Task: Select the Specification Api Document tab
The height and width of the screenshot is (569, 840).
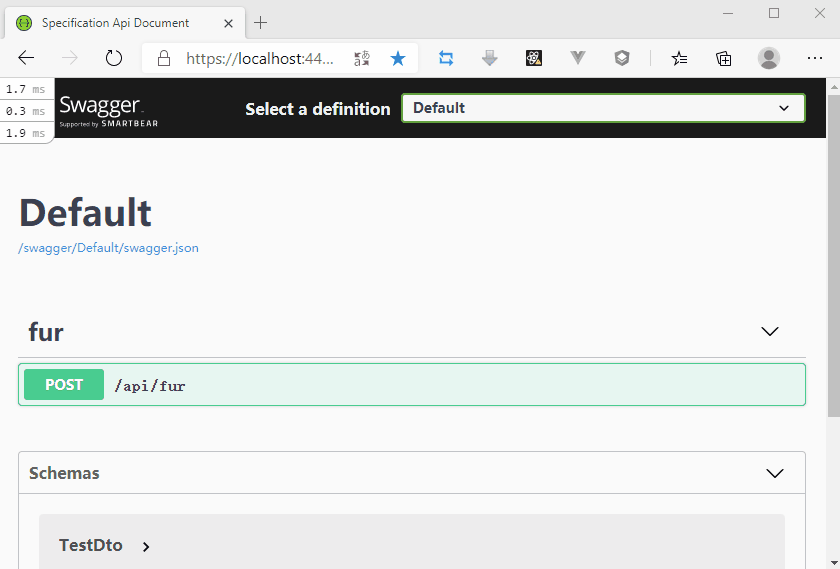Action: point(115,22)
